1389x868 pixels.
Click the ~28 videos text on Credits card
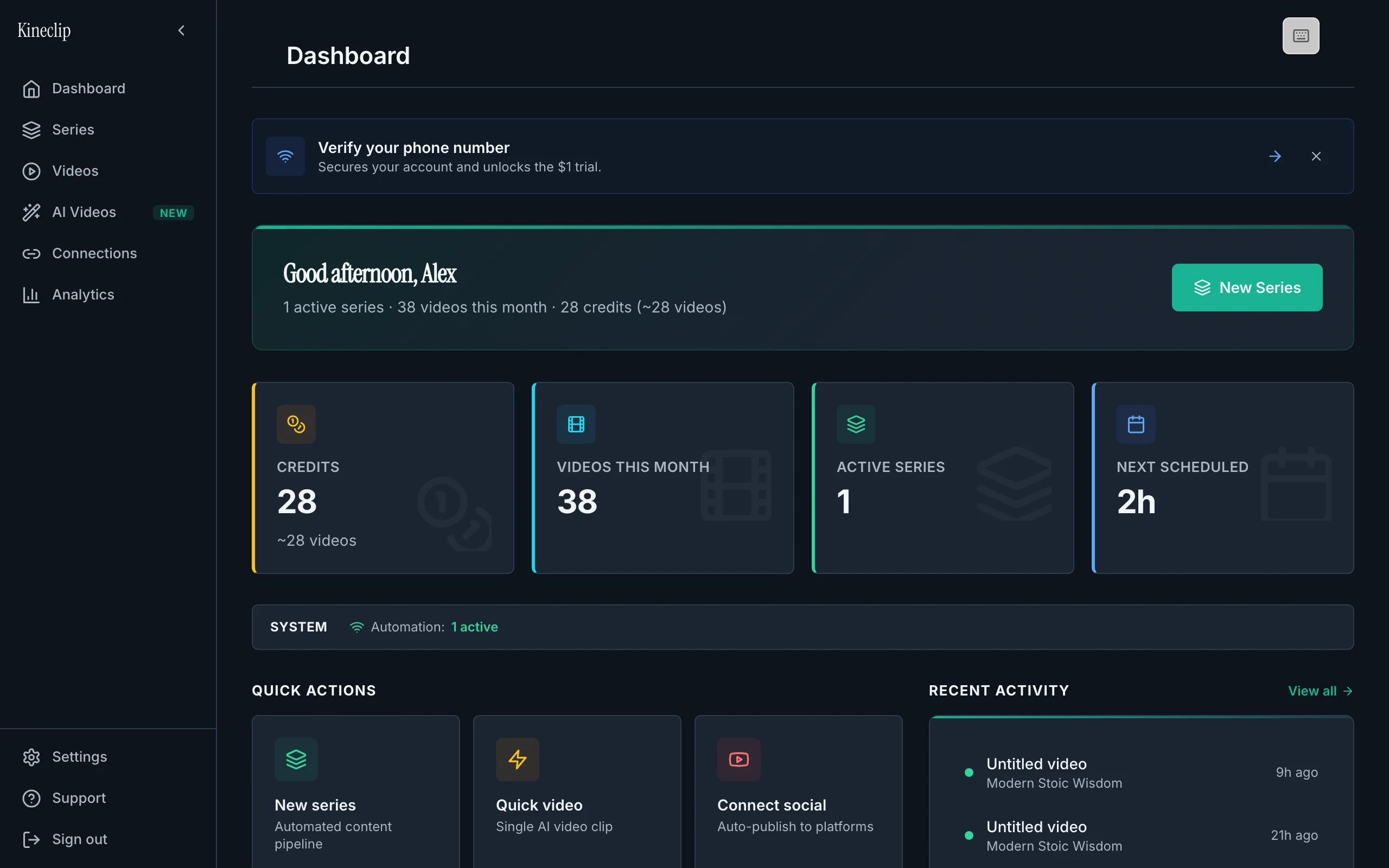point(317,541)
